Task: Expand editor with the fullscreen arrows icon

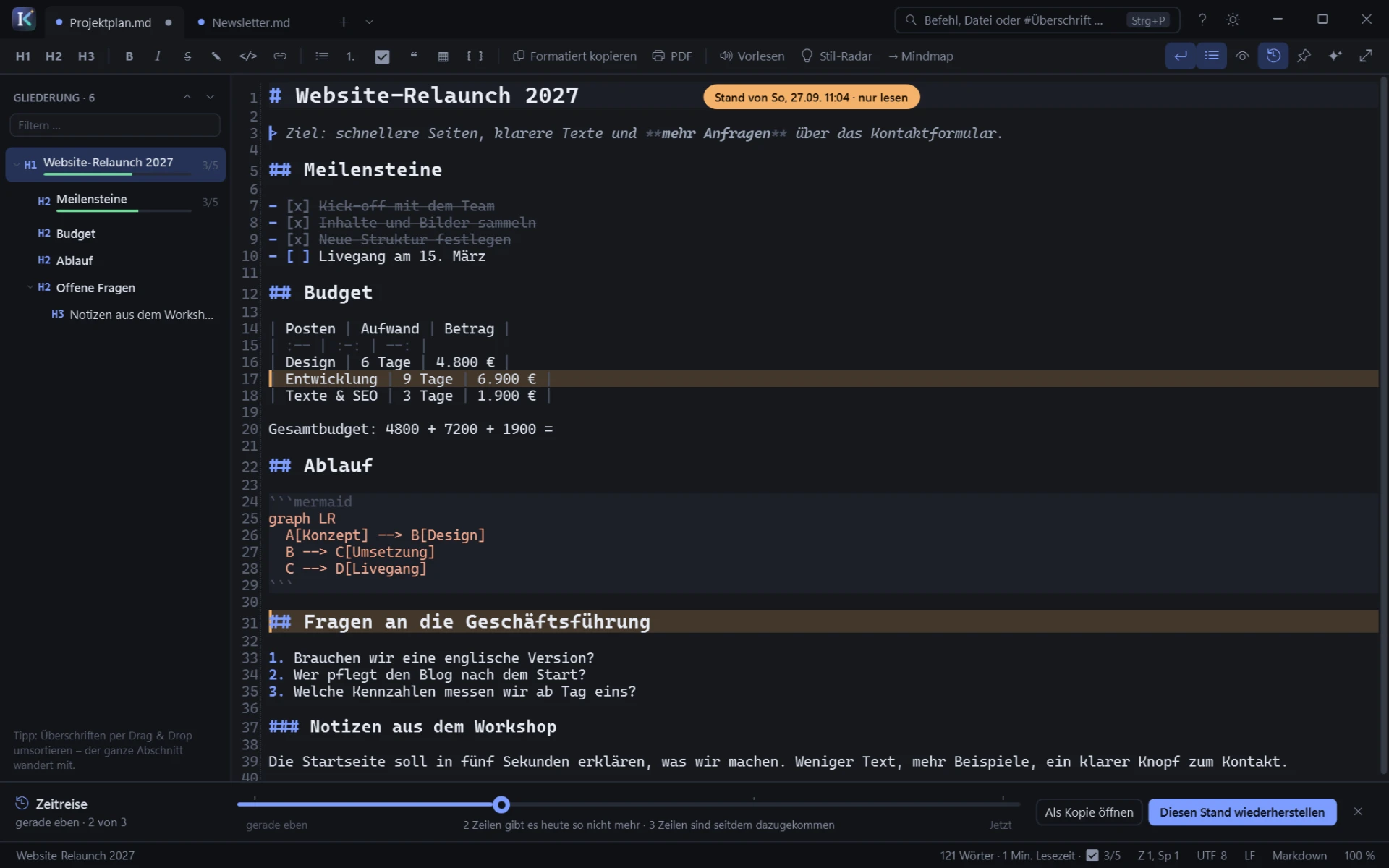Action: 1366,56
